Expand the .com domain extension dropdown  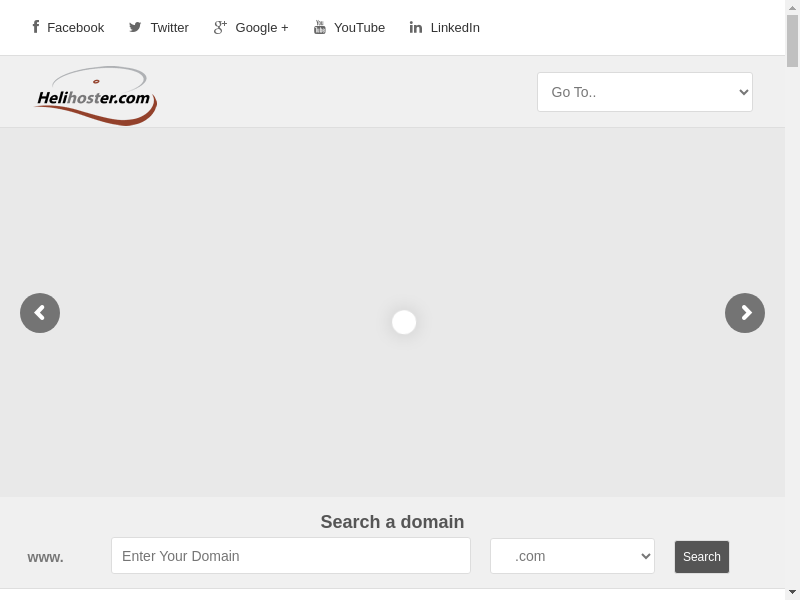(x=572, y=556)
